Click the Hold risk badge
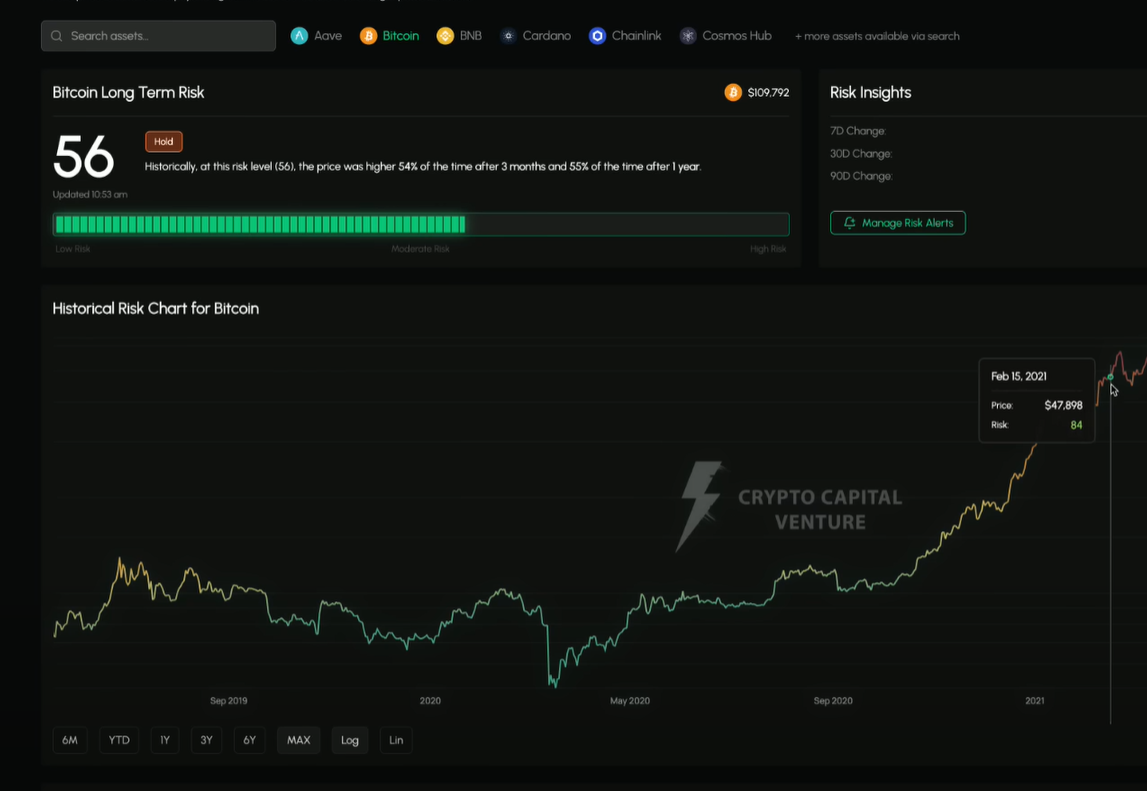The image size is (1147, 791). [x=163, y=142]
